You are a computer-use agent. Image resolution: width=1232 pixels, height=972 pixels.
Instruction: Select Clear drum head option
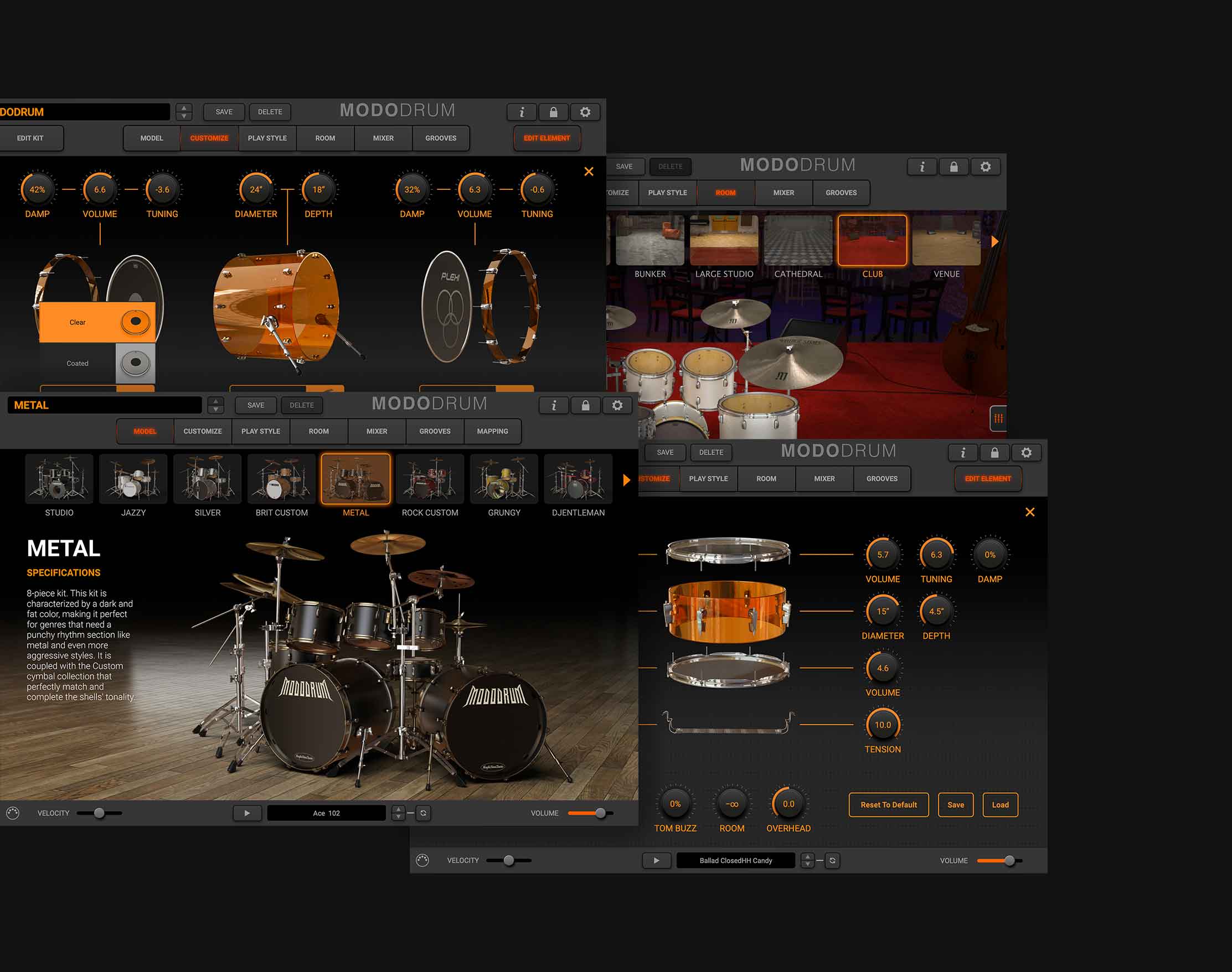click(x=97, y=322)
